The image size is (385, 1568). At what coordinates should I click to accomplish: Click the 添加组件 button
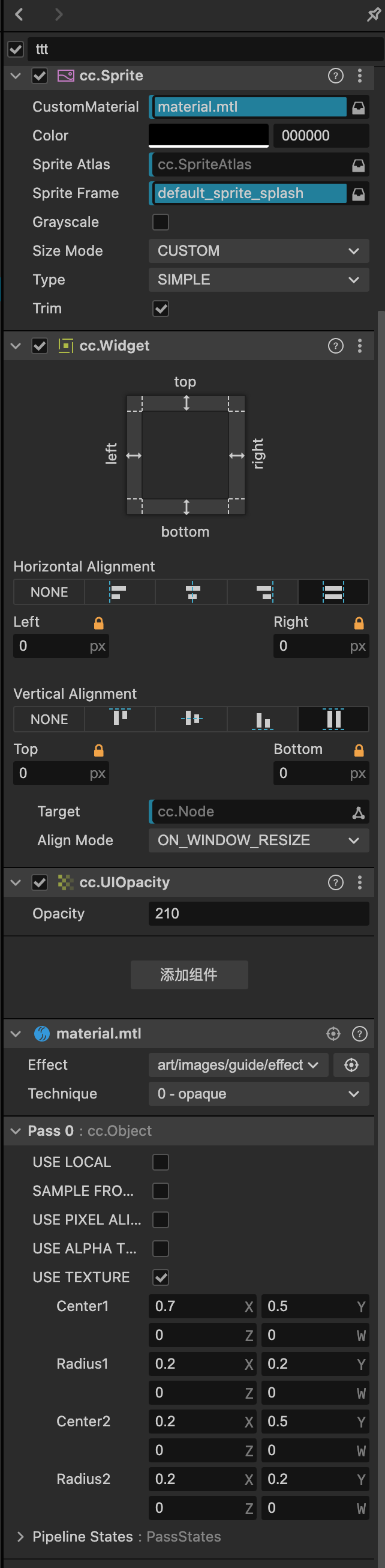pyautogui.click(x=188, y=974)
